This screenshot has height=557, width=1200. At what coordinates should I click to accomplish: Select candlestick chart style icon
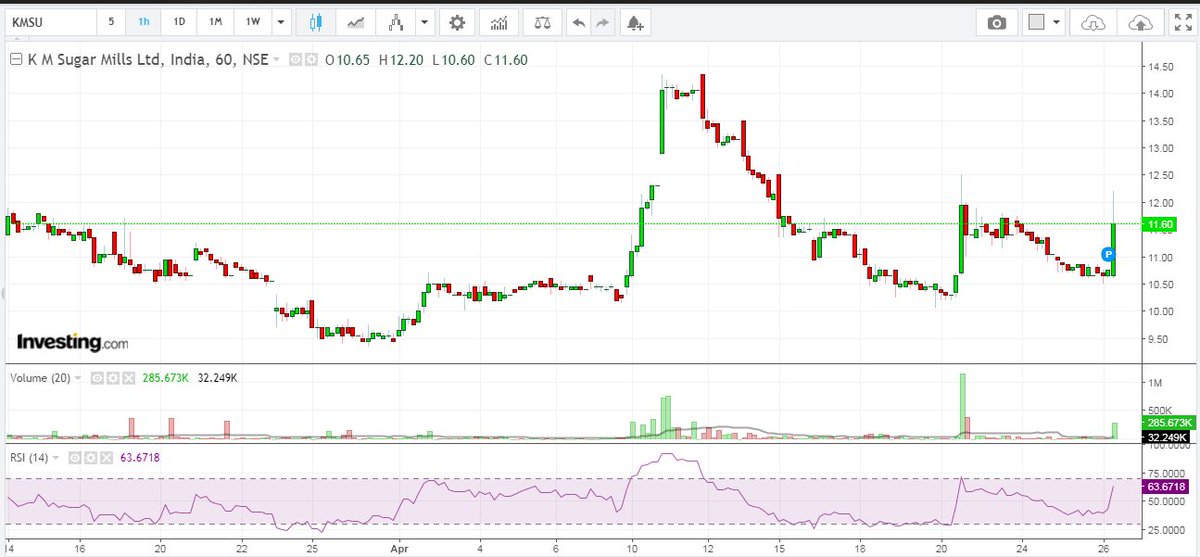[x=316, y=21]
